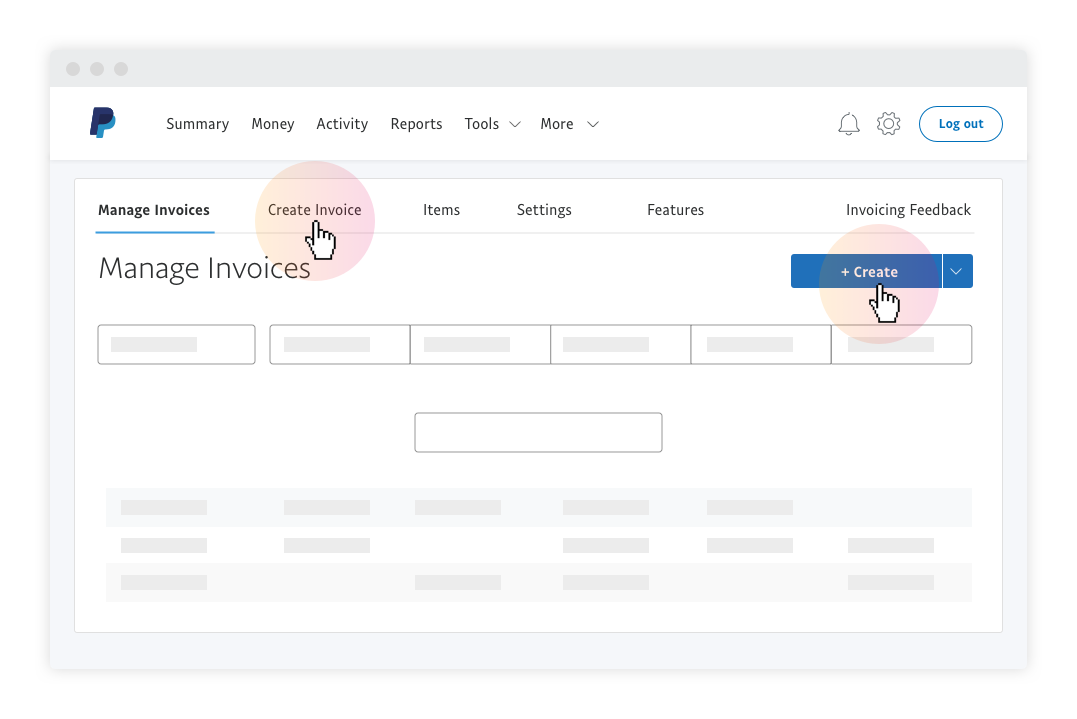Switch to the Manage Invoices tab
The image size is (1077, 719).
(x=154, y=210)
